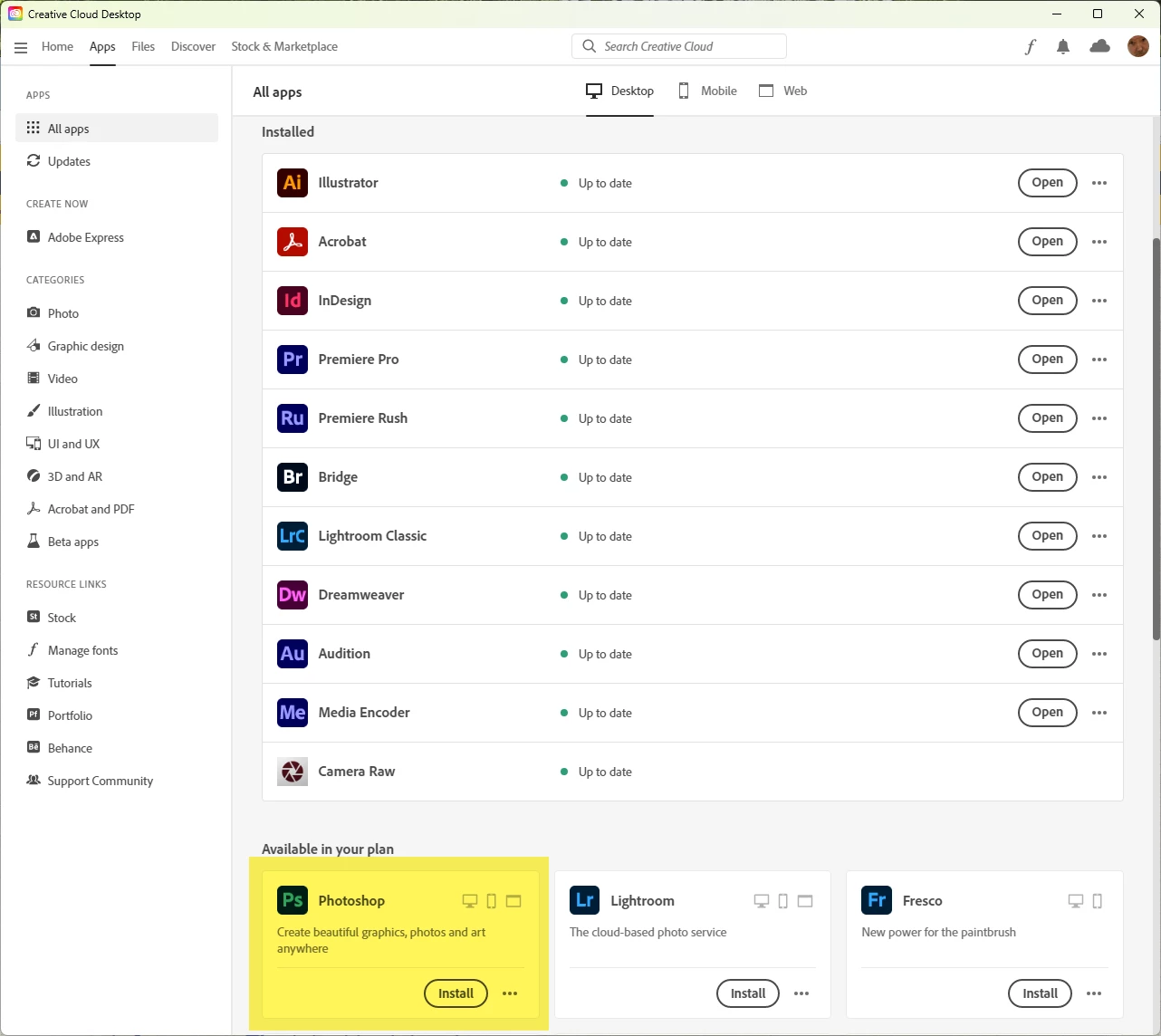Click the Media Encoder app icon
1161x1036 pixels.
[x=293, y=713]
